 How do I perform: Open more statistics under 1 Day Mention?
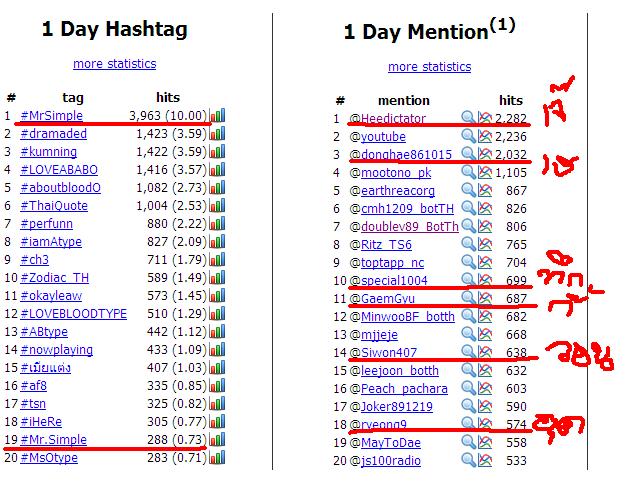point(429,67)
